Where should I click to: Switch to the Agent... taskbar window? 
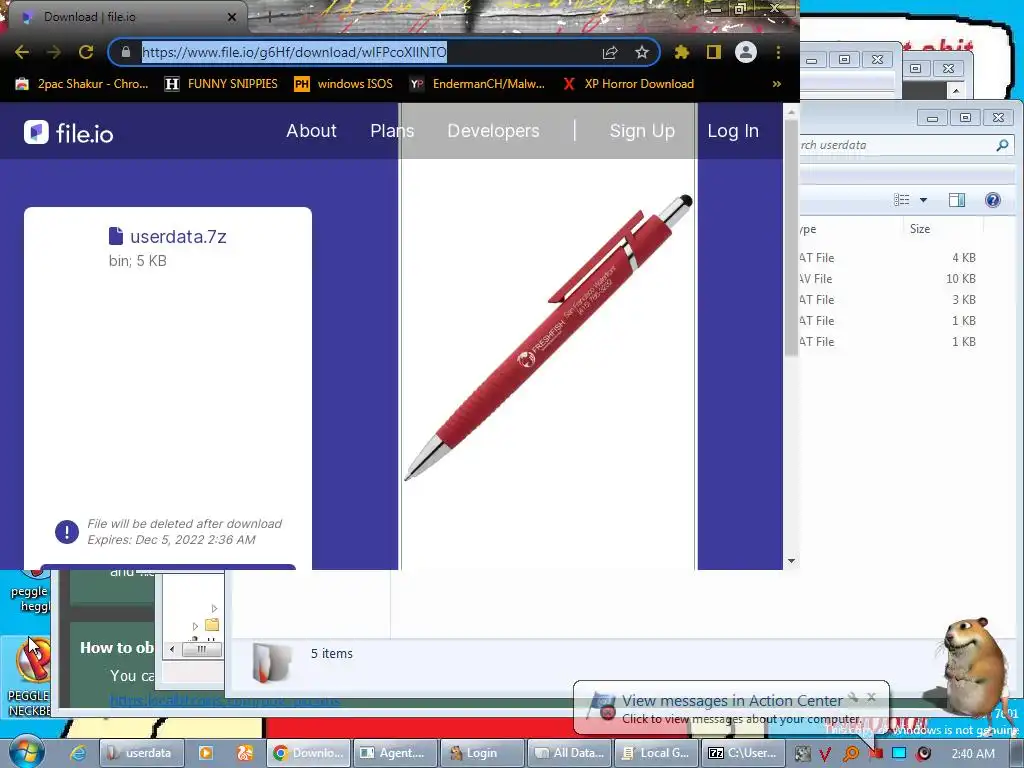click(394, 753)
